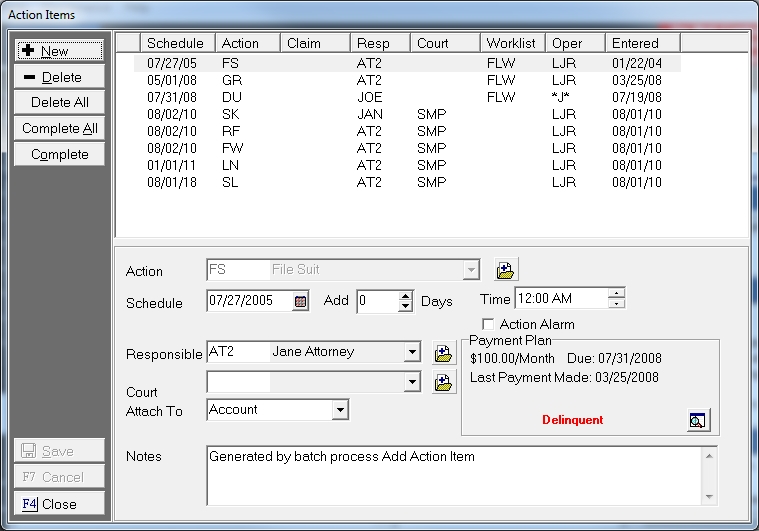
Task: Expand the Court dropdown list
Action: (412, 381)
